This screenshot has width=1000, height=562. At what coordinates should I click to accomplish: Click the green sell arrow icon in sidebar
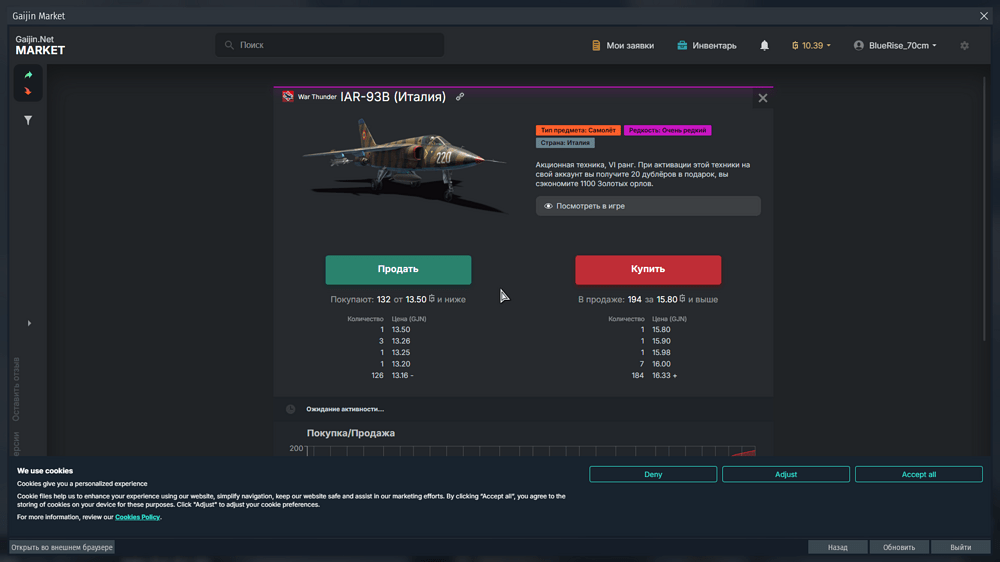click(28, 75)
